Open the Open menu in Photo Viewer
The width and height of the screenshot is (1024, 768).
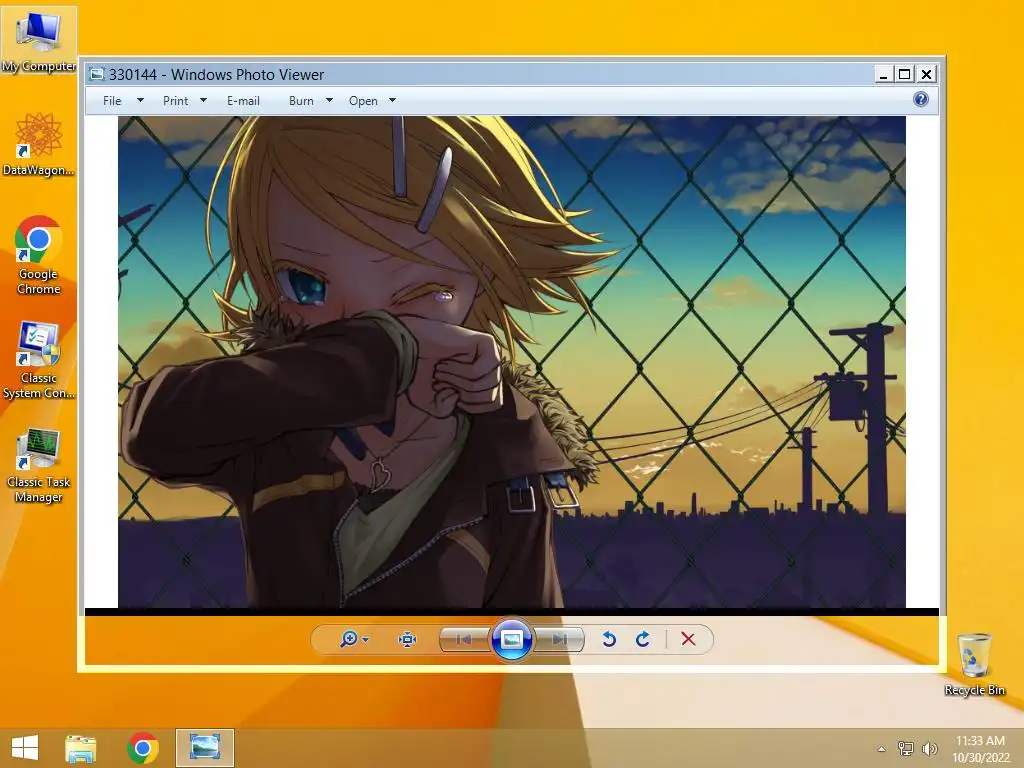pos(363,101)
